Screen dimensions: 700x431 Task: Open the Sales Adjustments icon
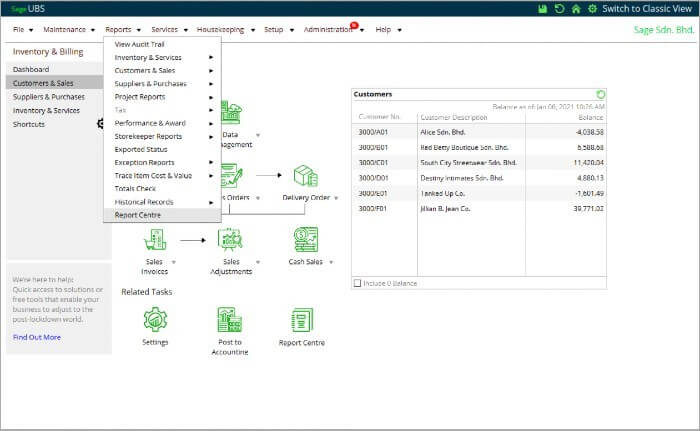coord(231,240)
